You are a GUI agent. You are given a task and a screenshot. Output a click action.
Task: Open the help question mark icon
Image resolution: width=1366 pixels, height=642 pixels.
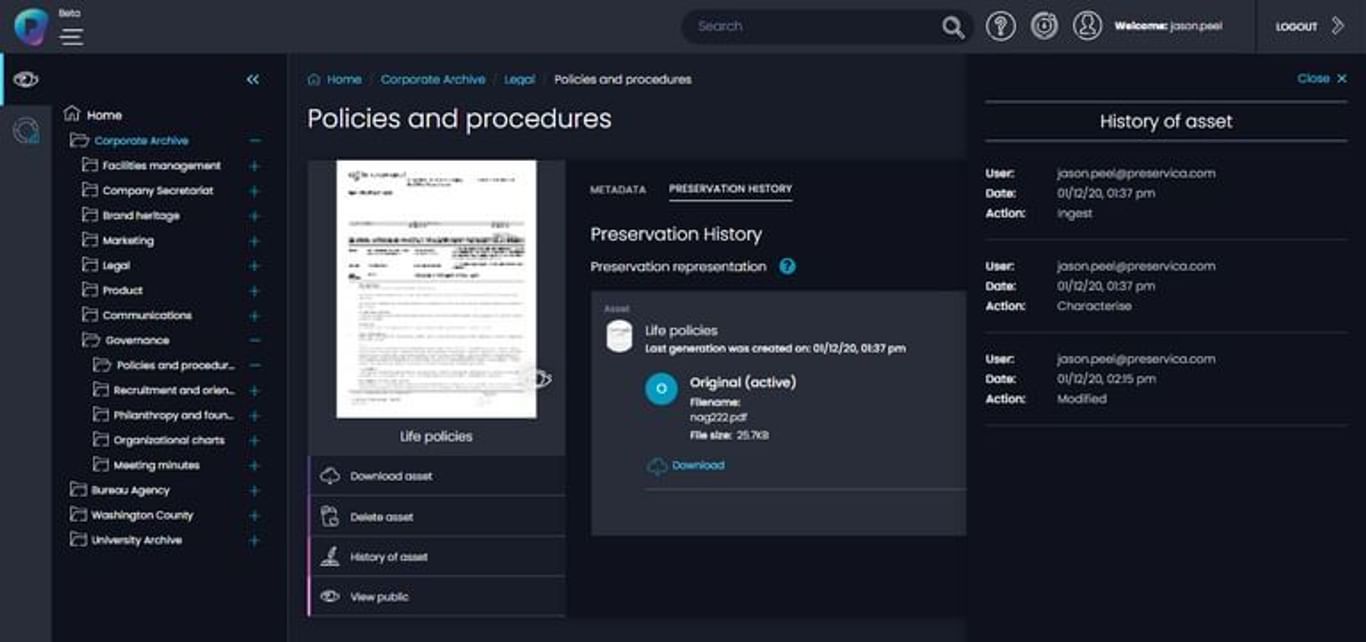point(1000,27)
